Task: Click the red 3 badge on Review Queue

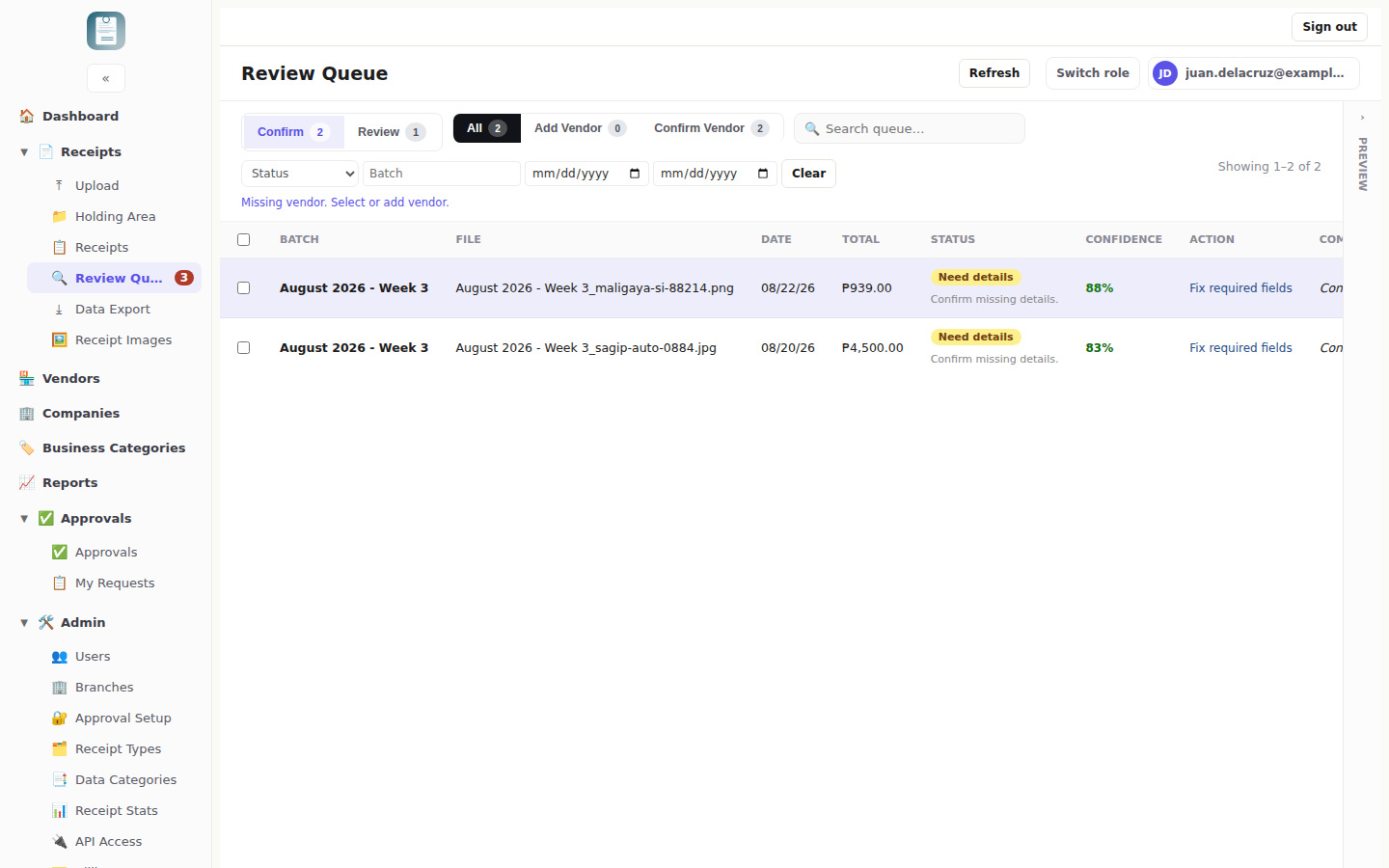Action: [x=184, y=278]
